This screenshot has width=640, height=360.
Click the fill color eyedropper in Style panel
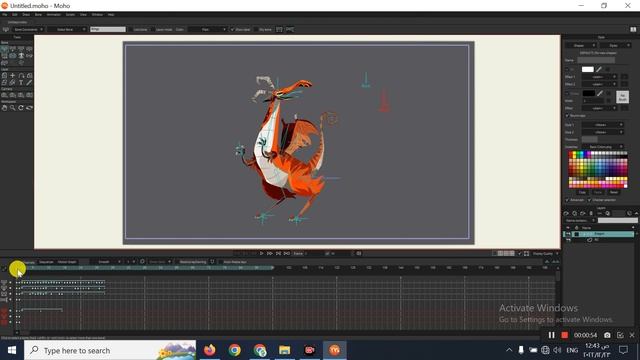(x=599, y=69)
